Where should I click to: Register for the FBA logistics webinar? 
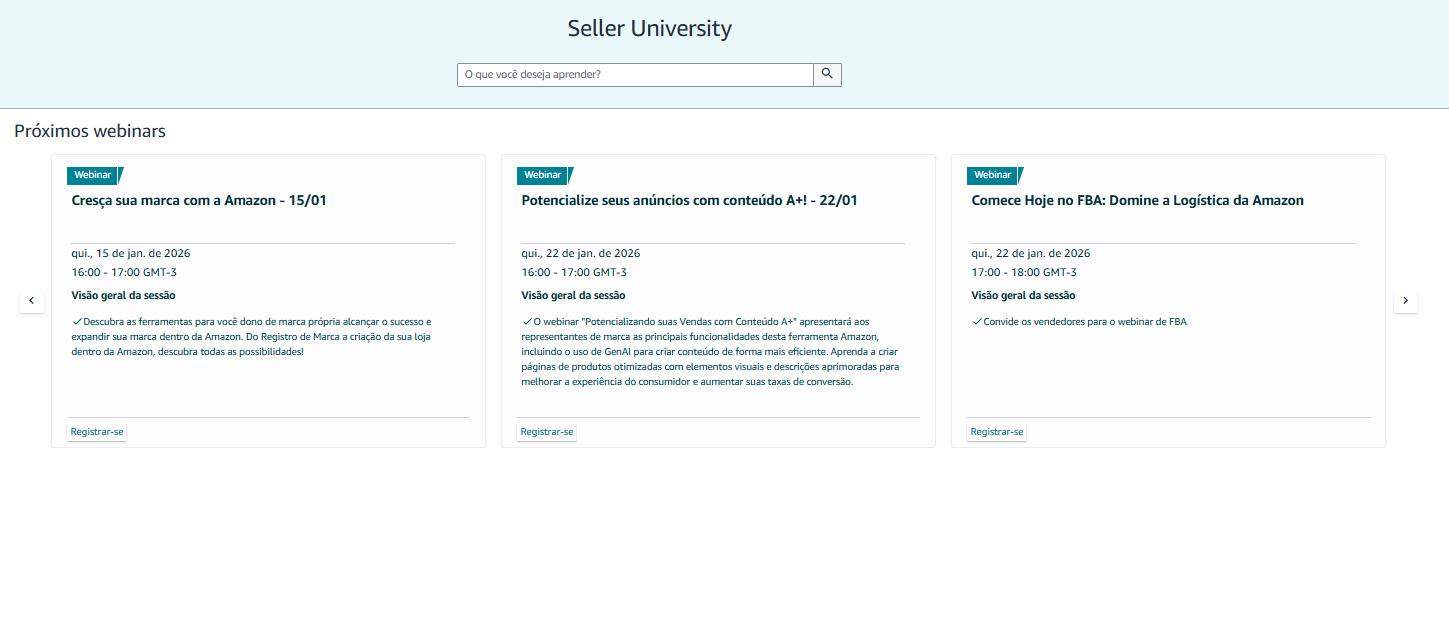997,432
